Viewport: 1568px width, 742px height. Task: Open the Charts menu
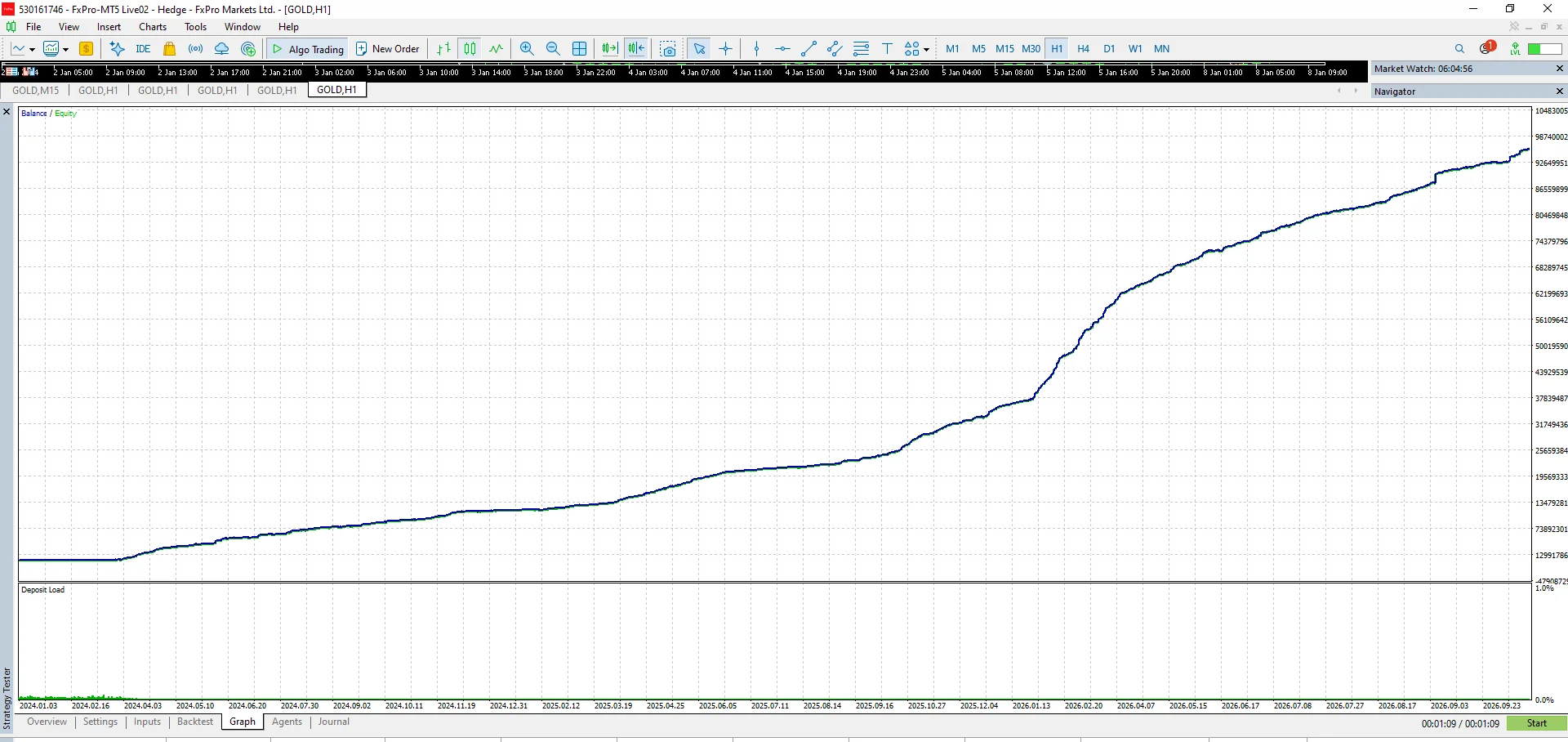coord(153,27)
